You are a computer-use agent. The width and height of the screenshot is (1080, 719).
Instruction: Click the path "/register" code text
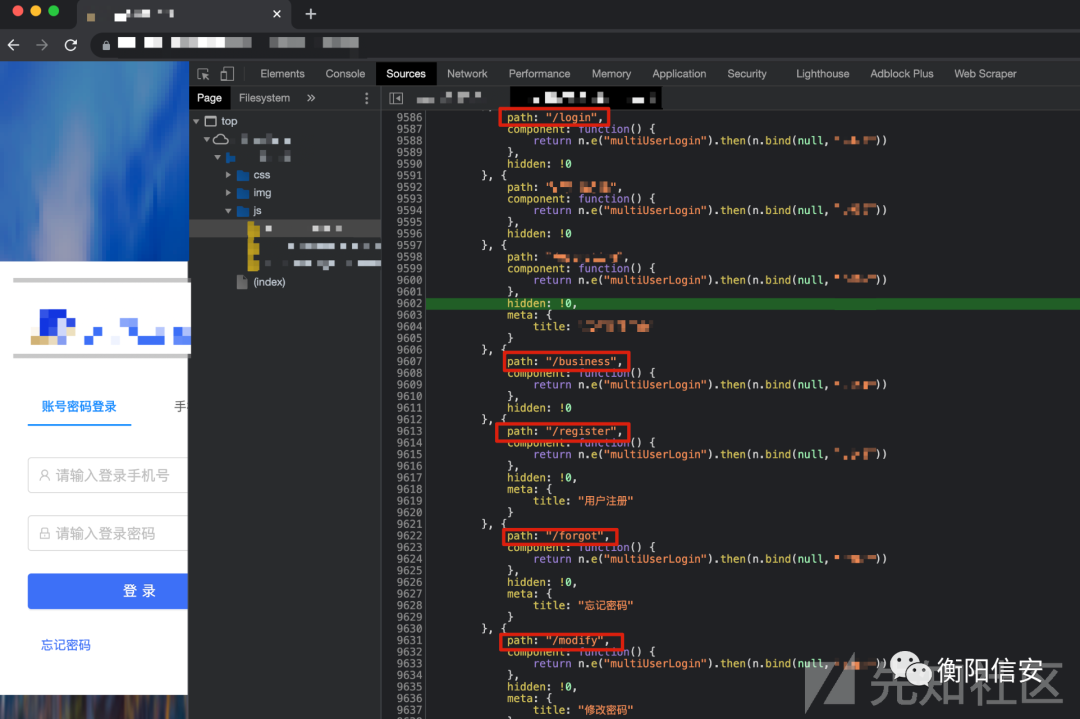point(565,431)
